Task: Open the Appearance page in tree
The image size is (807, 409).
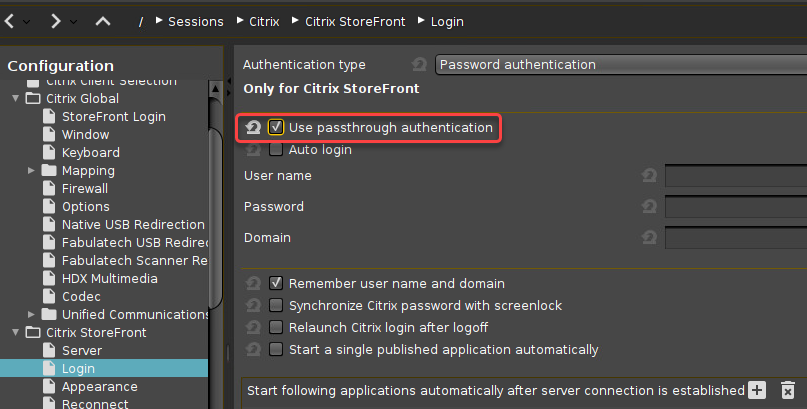Action: coord(99,387)
